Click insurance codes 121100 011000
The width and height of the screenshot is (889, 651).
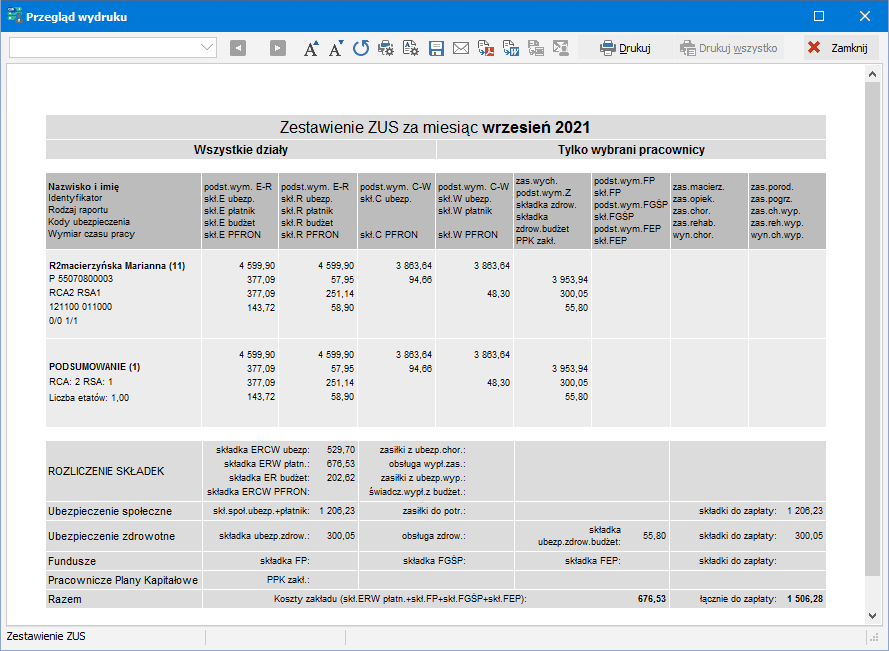(x=81, y=307)
